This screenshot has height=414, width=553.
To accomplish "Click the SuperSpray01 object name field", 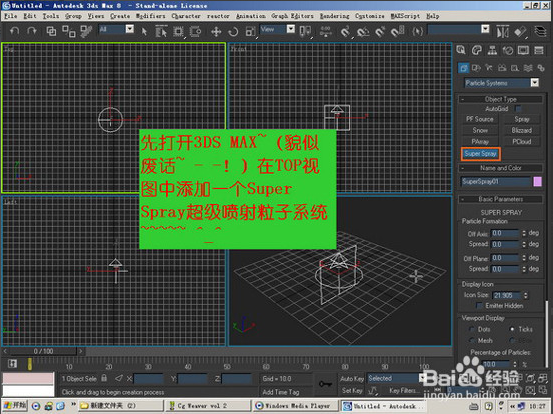I will coord(496,181).
